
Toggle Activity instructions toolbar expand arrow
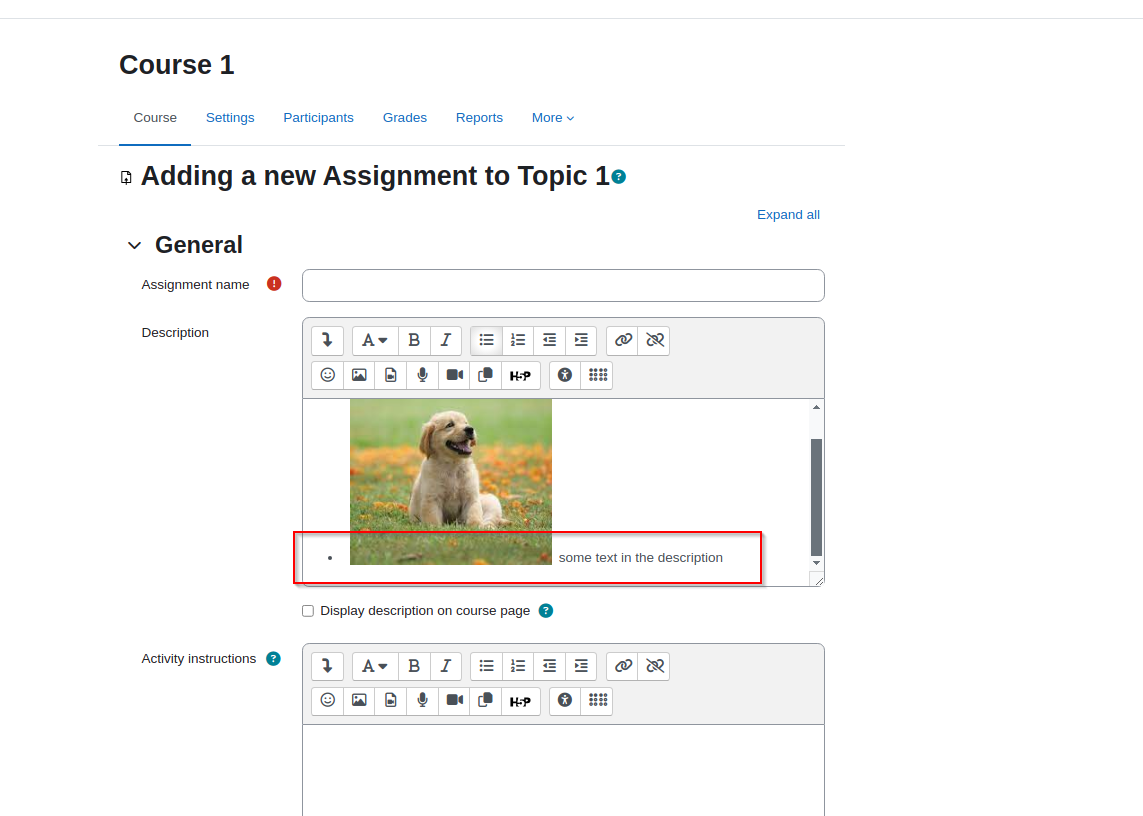pos(327,667)
